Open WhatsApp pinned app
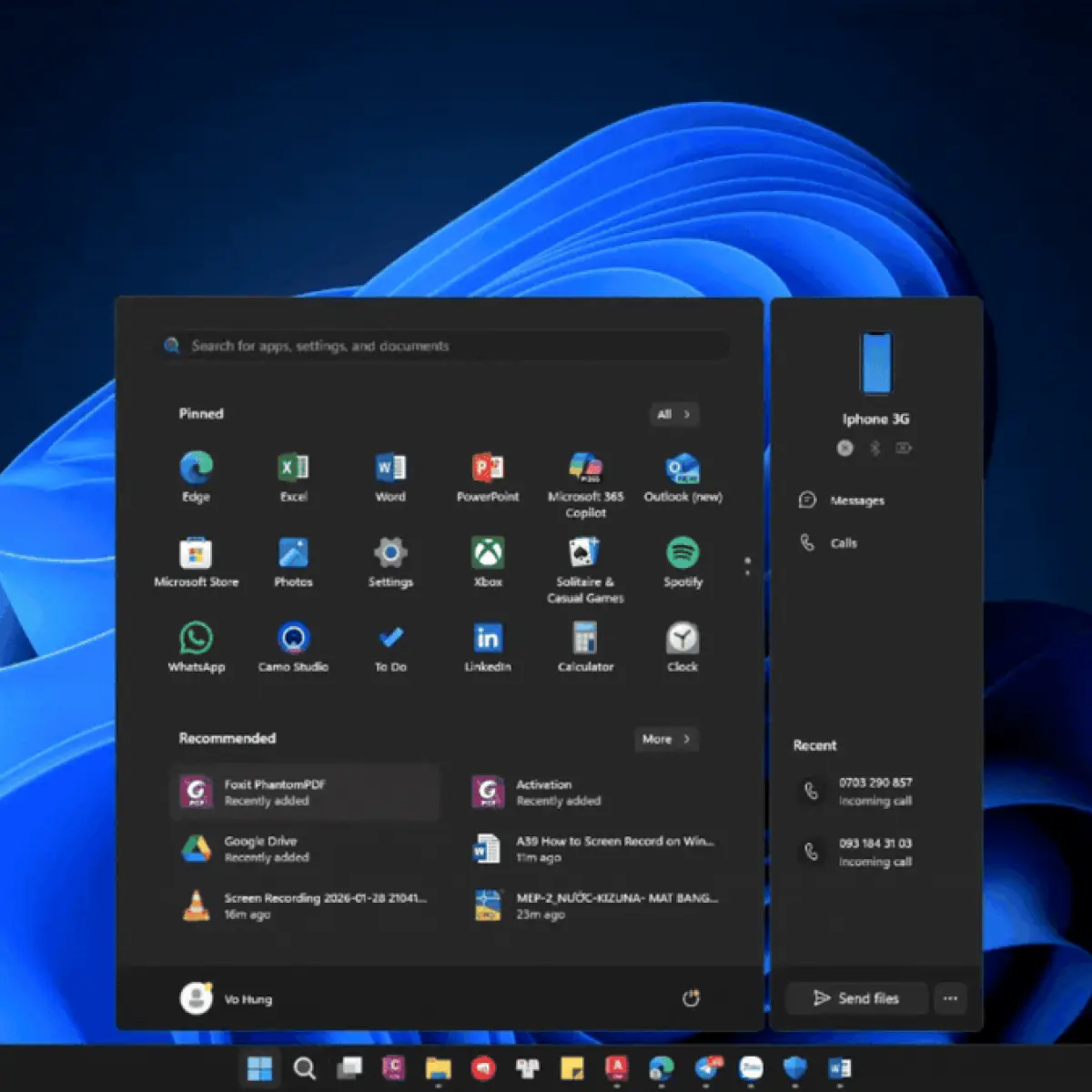Viewport: 1092px width, 1092px height. coord(196,648)
